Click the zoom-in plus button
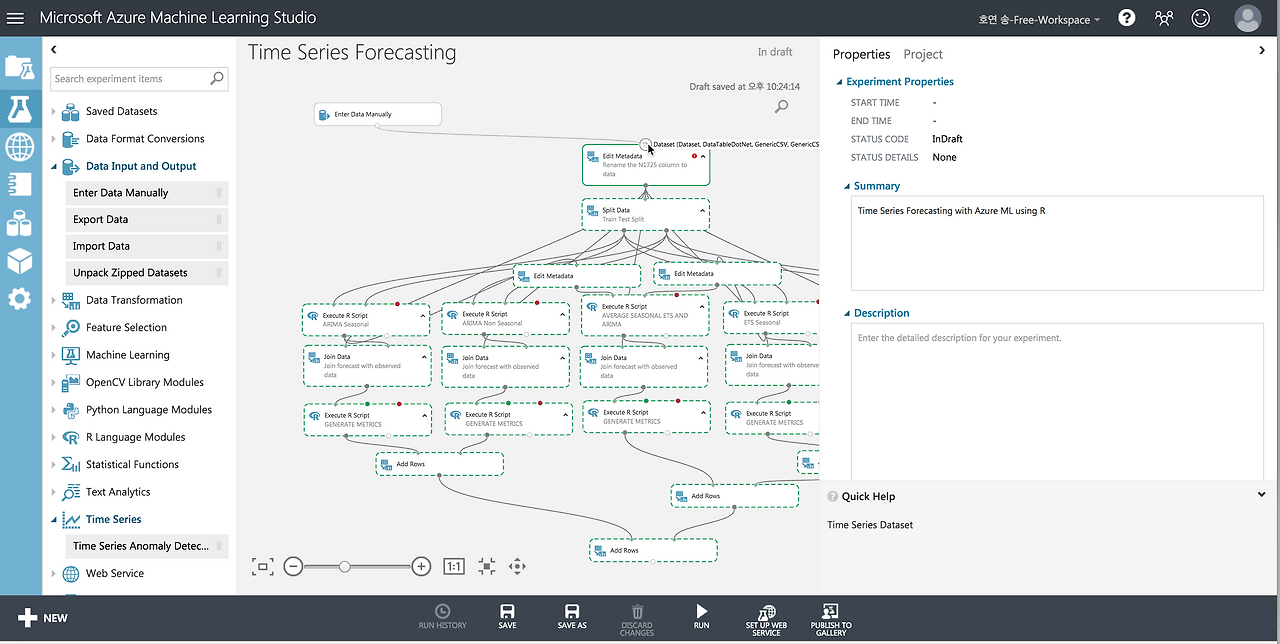 click(x=421, y=566)
